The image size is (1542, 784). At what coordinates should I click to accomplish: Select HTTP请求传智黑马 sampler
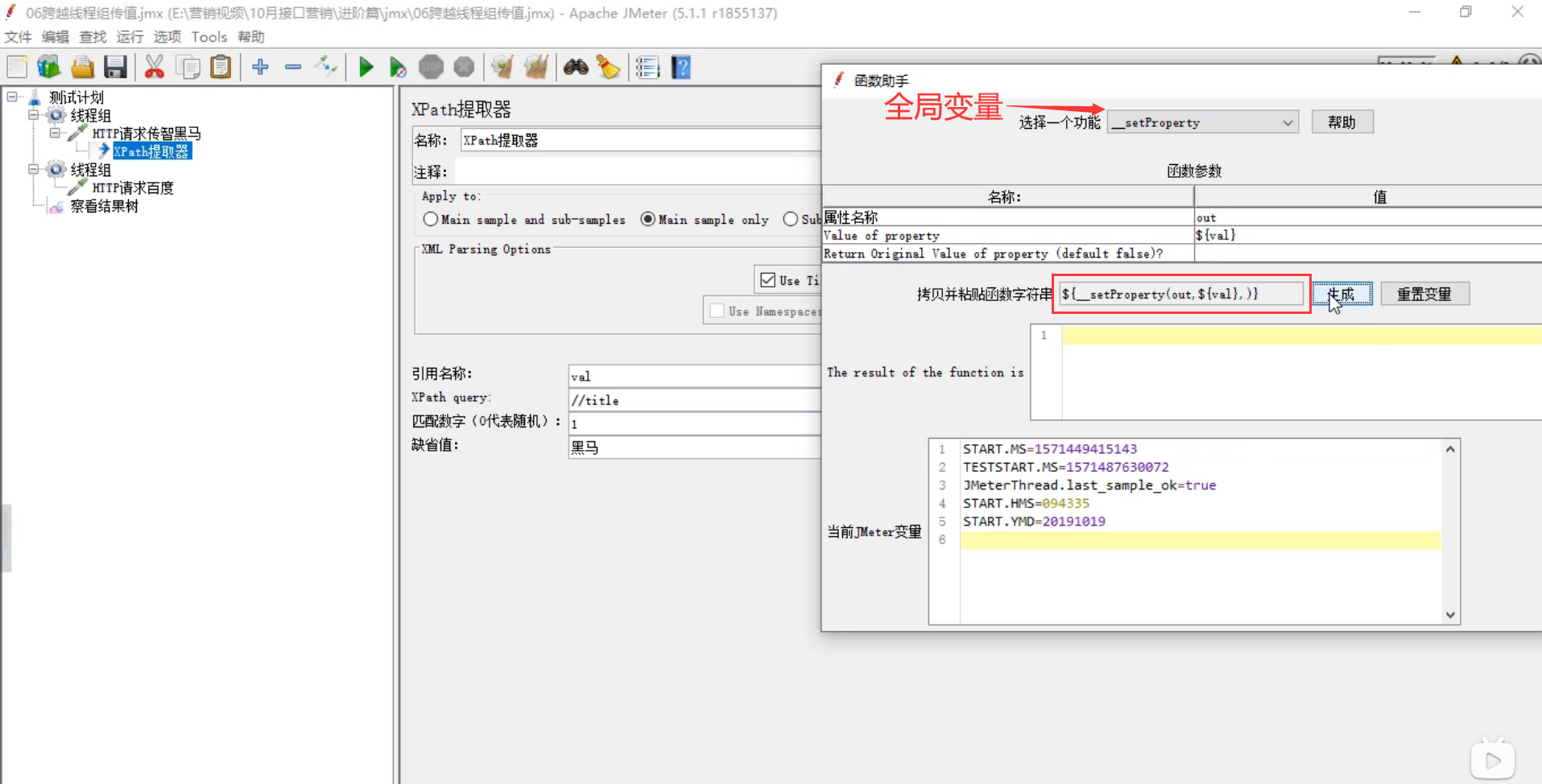[146, 134]
